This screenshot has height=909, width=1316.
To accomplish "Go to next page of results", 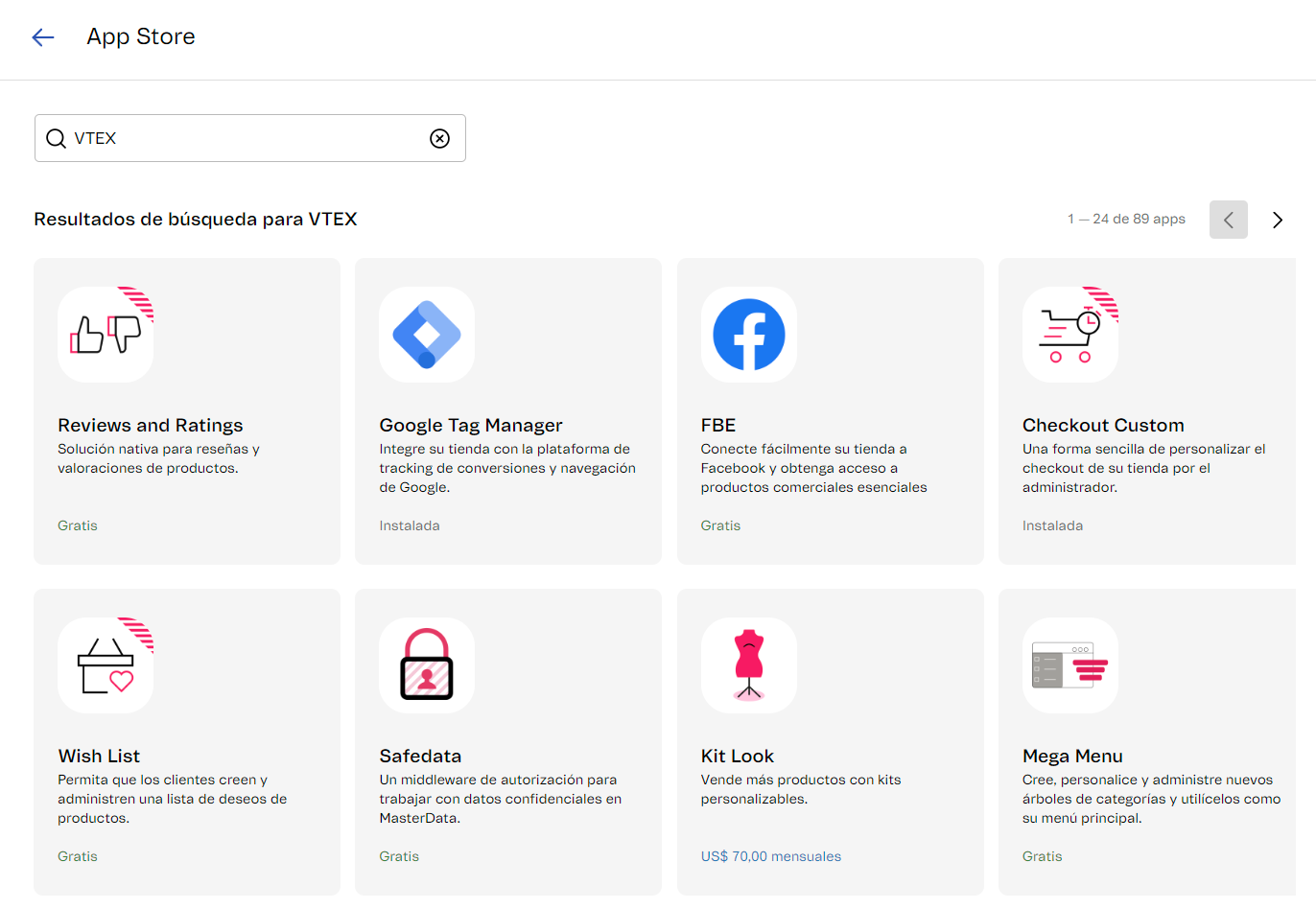I will tap(1277, 221).
